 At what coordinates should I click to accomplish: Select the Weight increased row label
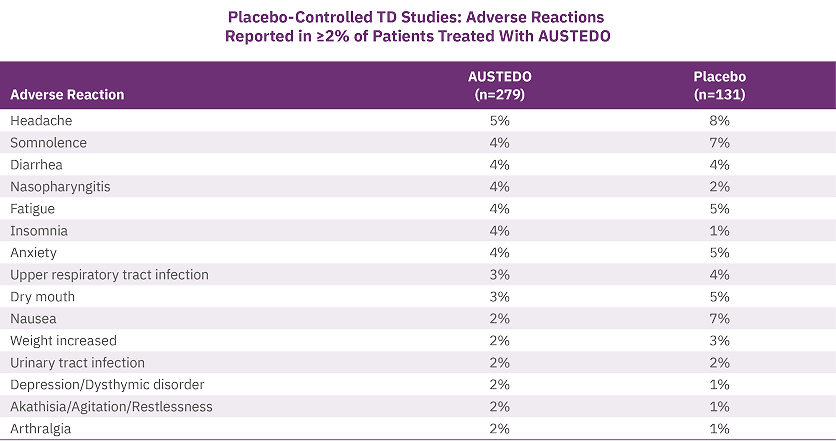pos(63,340)
